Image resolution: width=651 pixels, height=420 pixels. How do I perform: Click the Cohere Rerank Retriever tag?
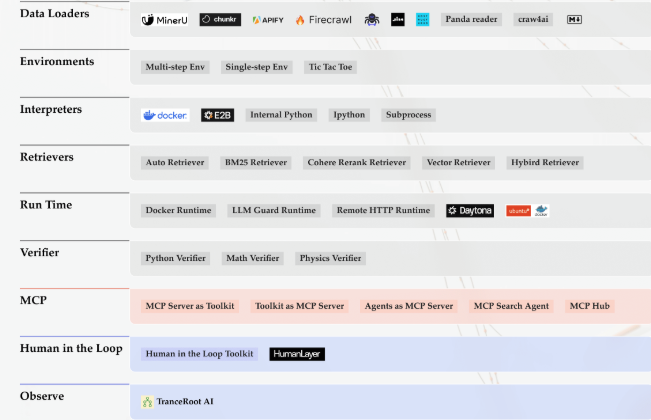[x=357, y=163]
